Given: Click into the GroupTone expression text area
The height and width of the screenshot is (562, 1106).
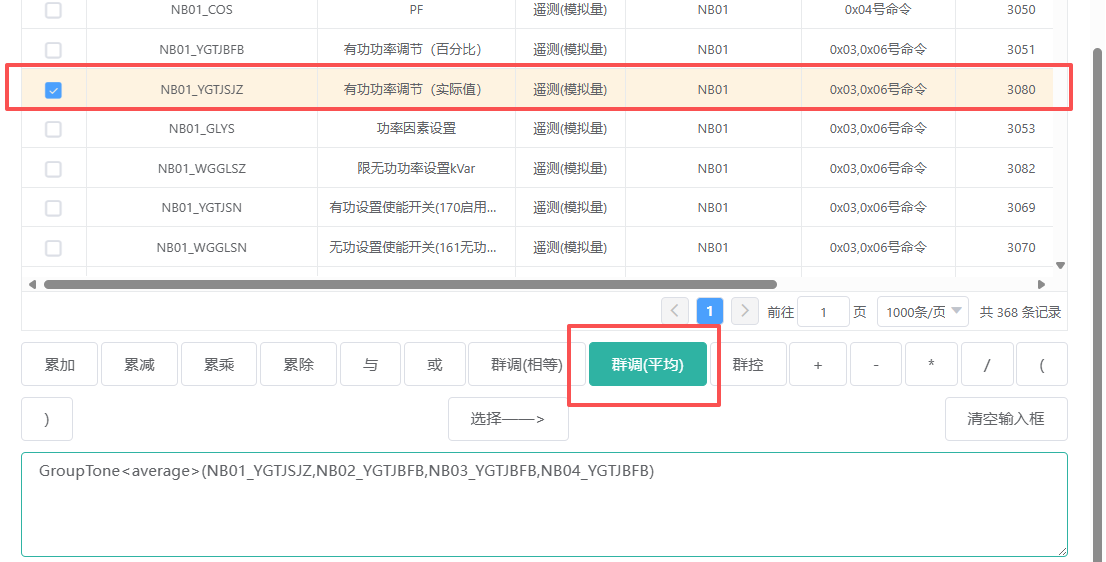Looking at the screenshot, I should 544,510.
